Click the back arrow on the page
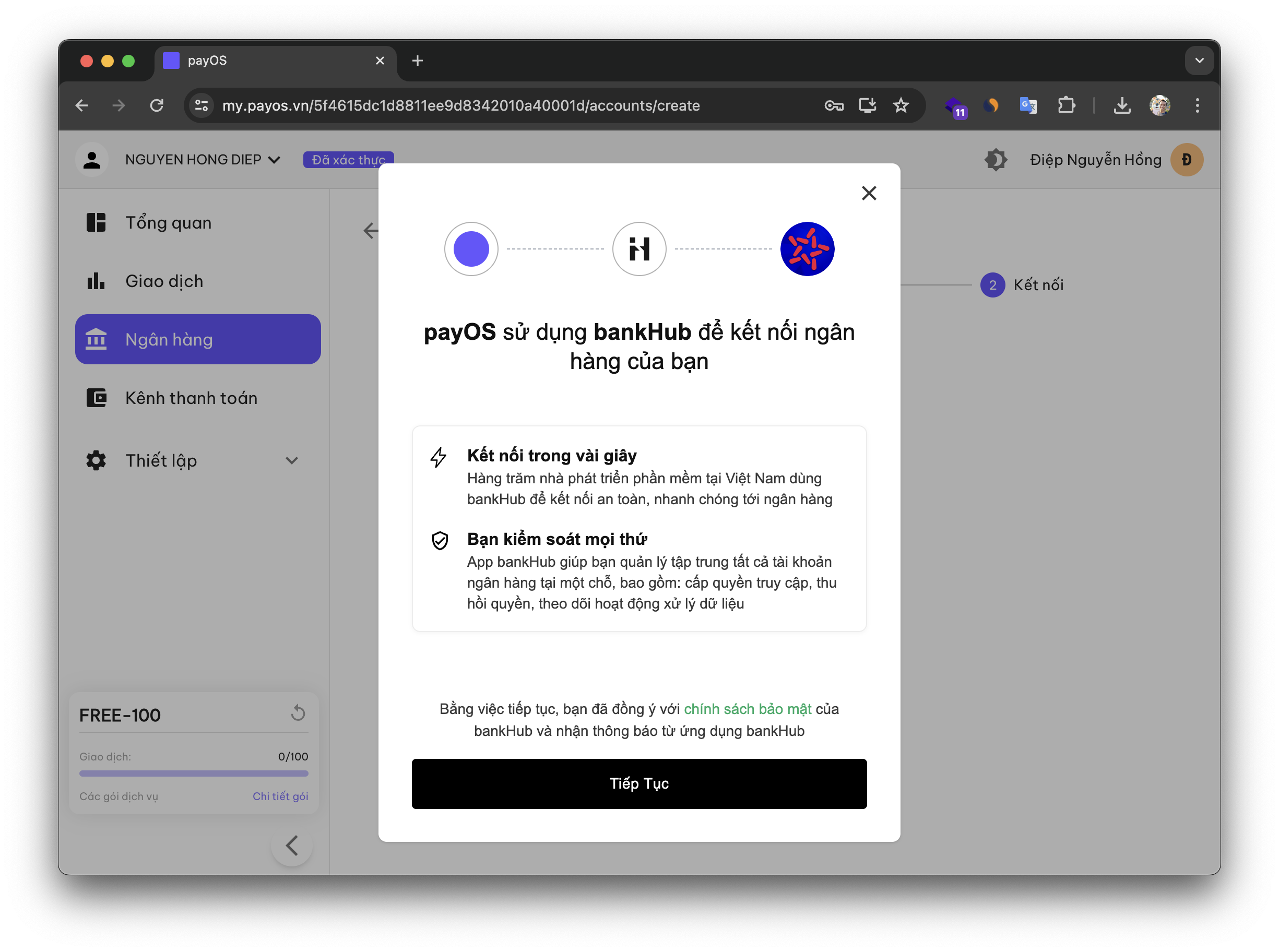This screenshot has width=1279, height=952. coord(371,231)
